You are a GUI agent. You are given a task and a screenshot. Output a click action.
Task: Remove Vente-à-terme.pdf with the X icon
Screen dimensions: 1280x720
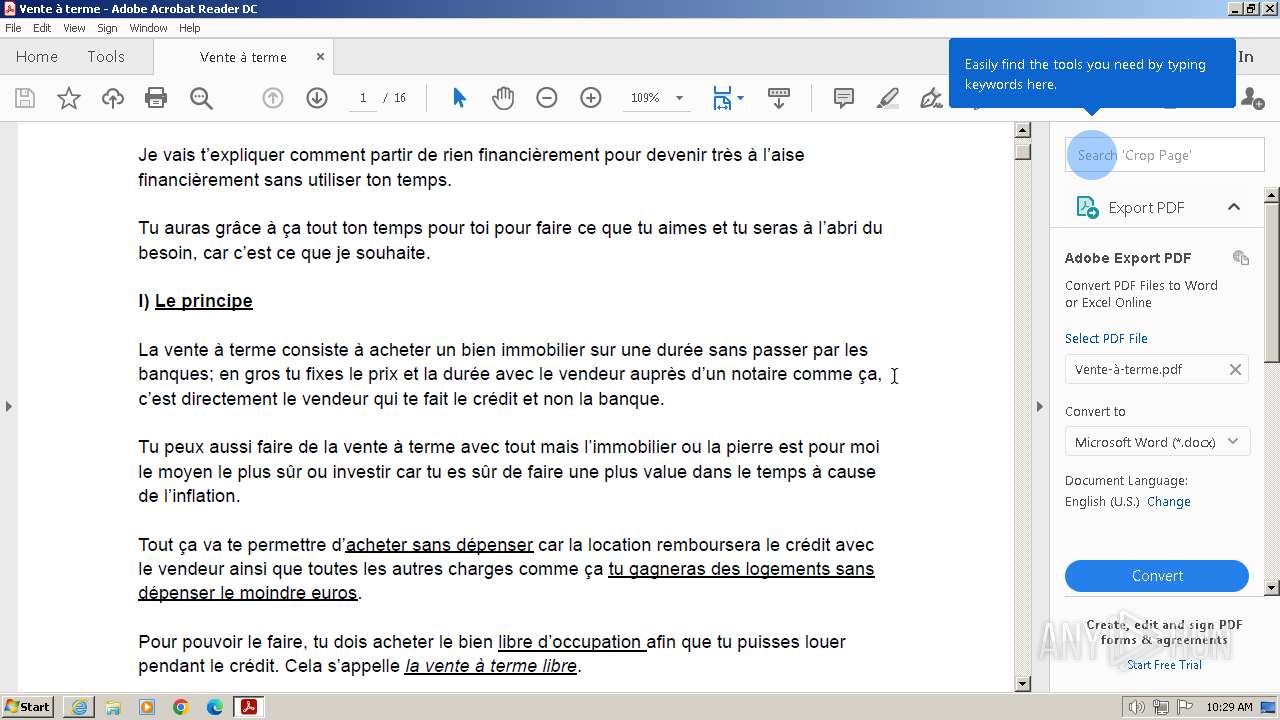[1235, 369]
